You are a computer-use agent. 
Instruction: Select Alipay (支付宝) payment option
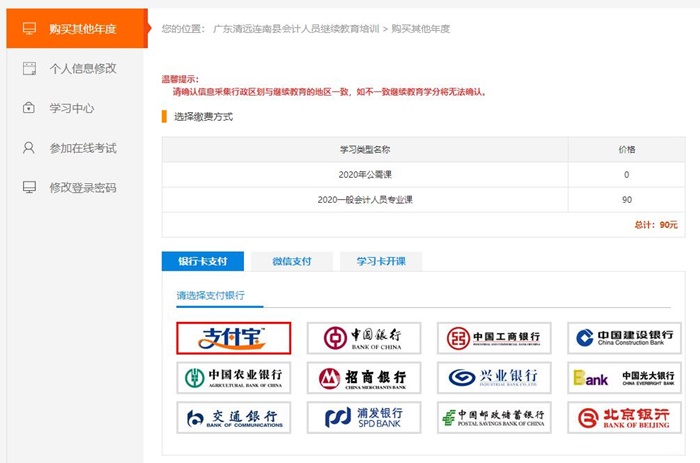[233, 338]
